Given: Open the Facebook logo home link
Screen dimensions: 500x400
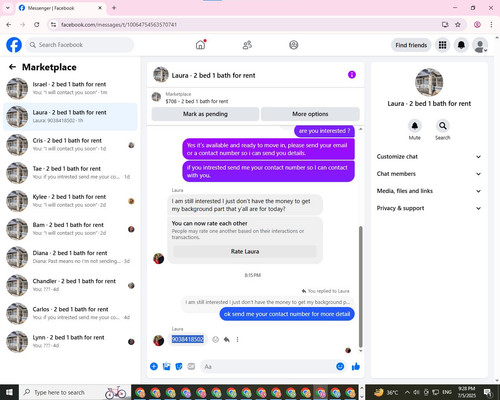Looking at the screenshot, I should click(14, 45).
